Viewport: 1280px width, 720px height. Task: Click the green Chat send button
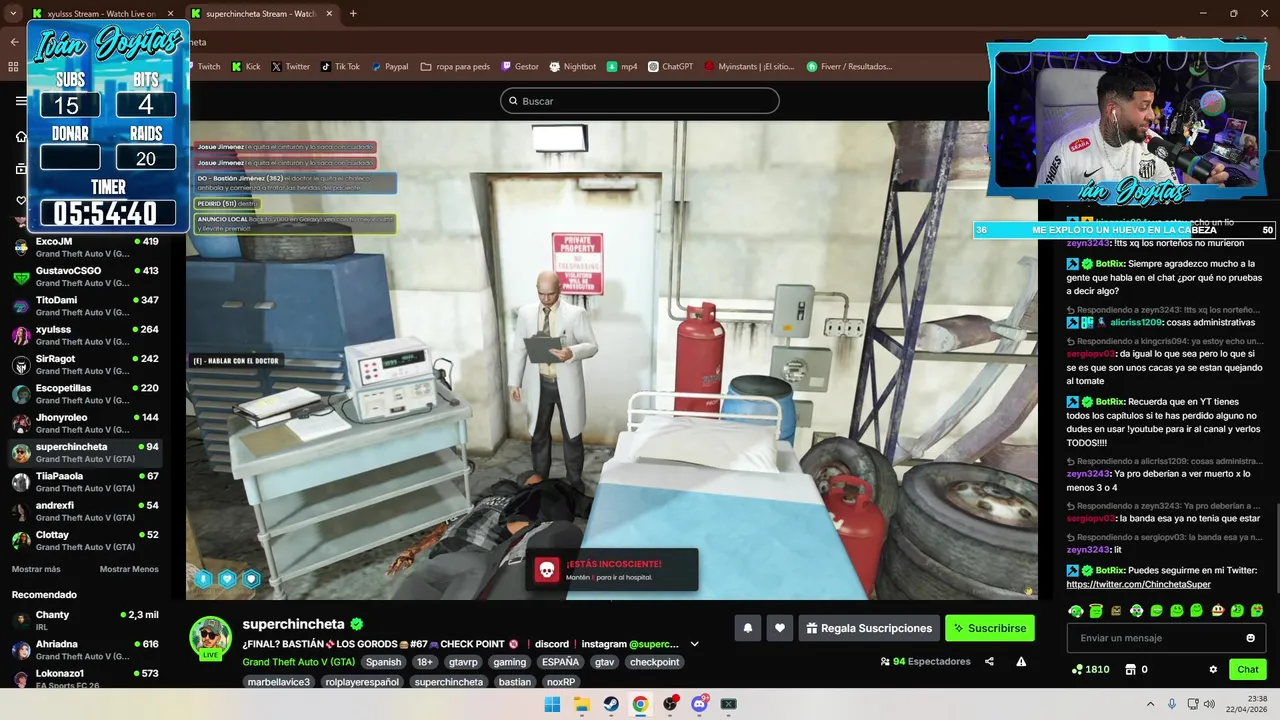[1247, 669]
